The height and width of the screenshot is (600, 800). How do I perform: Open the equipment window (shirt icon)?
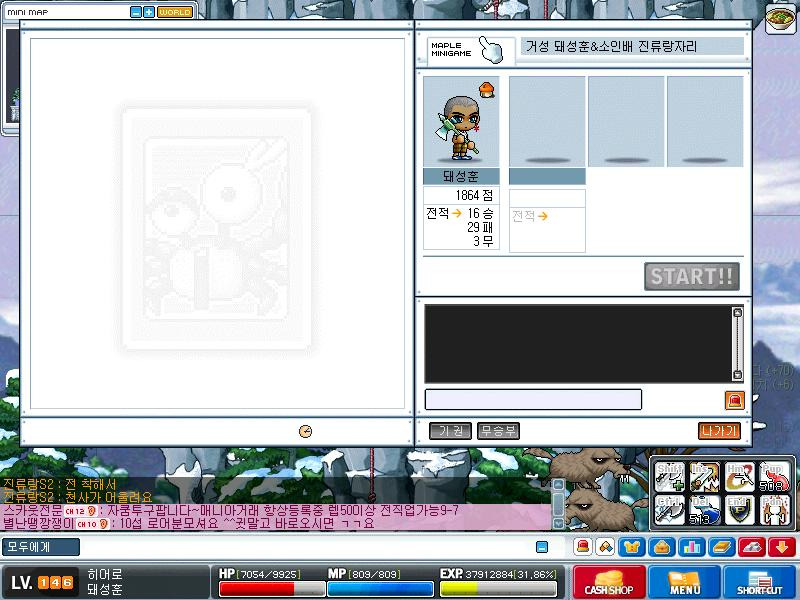tap(632, 547)
